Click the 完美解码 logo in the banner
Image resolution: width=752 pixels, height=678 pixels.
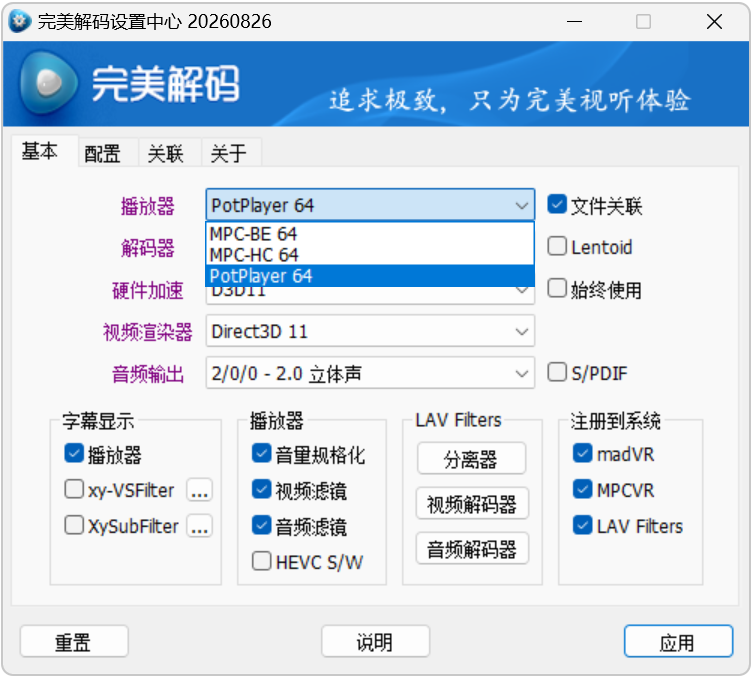point(129,84)
